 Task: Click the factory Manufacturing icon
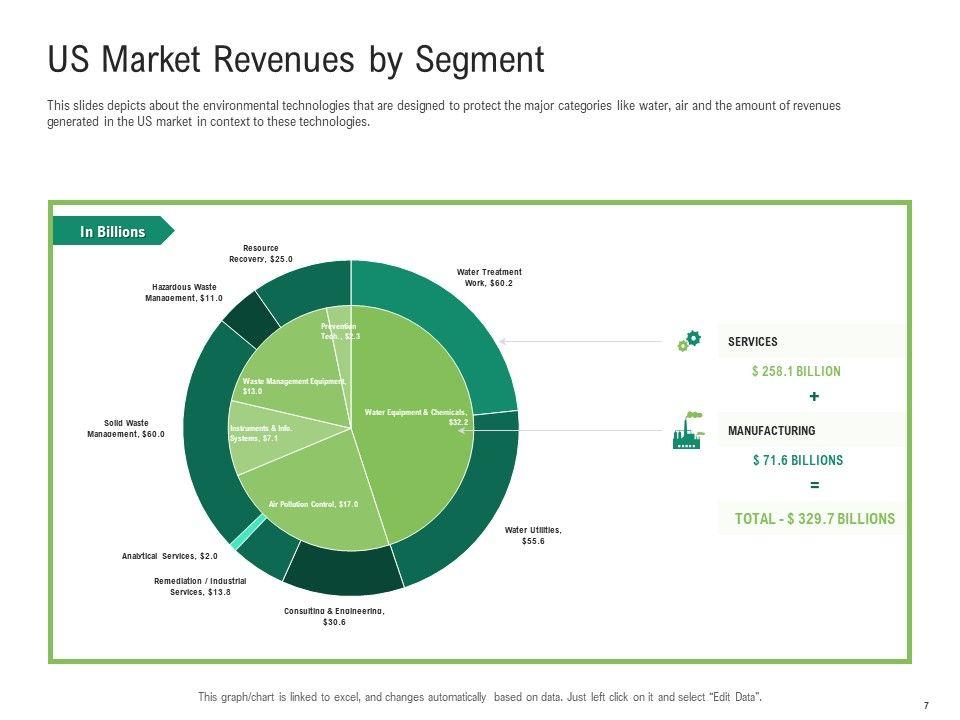point(688,430)
